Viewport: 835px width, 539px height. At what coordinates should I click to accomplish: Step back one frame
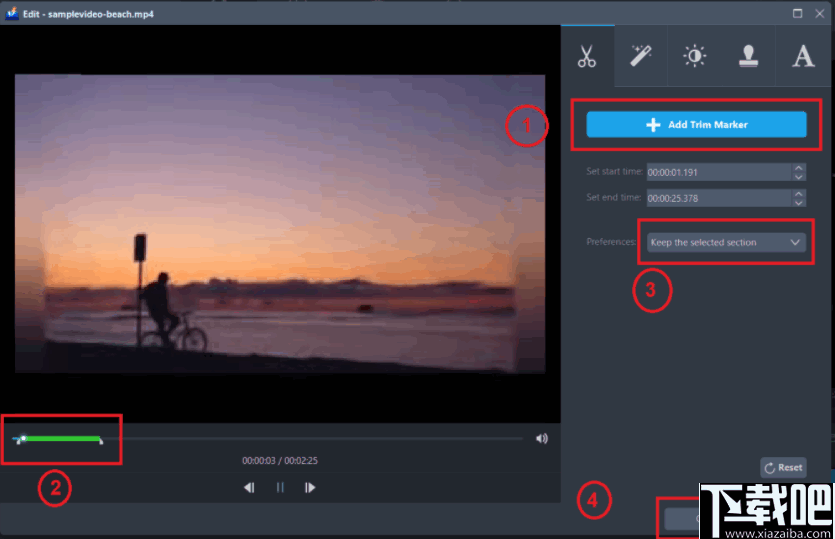[249, 487]
